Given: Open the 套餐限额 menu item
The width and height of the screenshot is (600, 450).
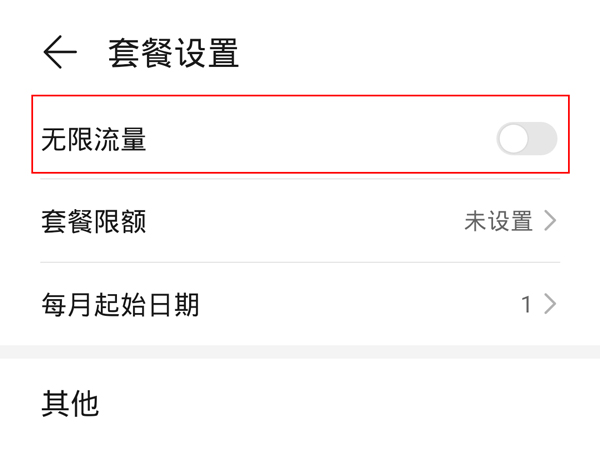Looking at the screenshot, I should click(x=94, y=221).
